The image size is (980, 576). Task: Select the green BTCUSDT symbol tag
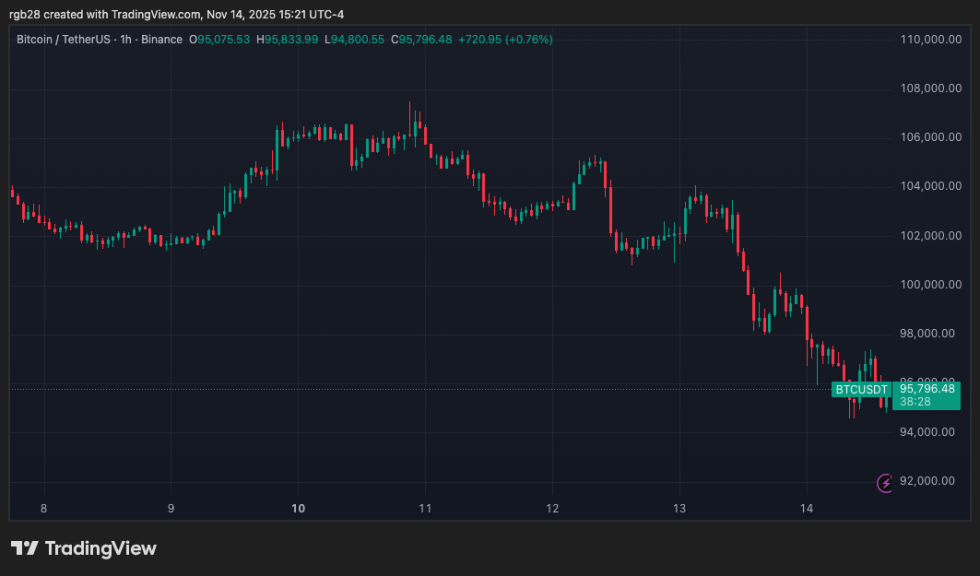point(861,389)
